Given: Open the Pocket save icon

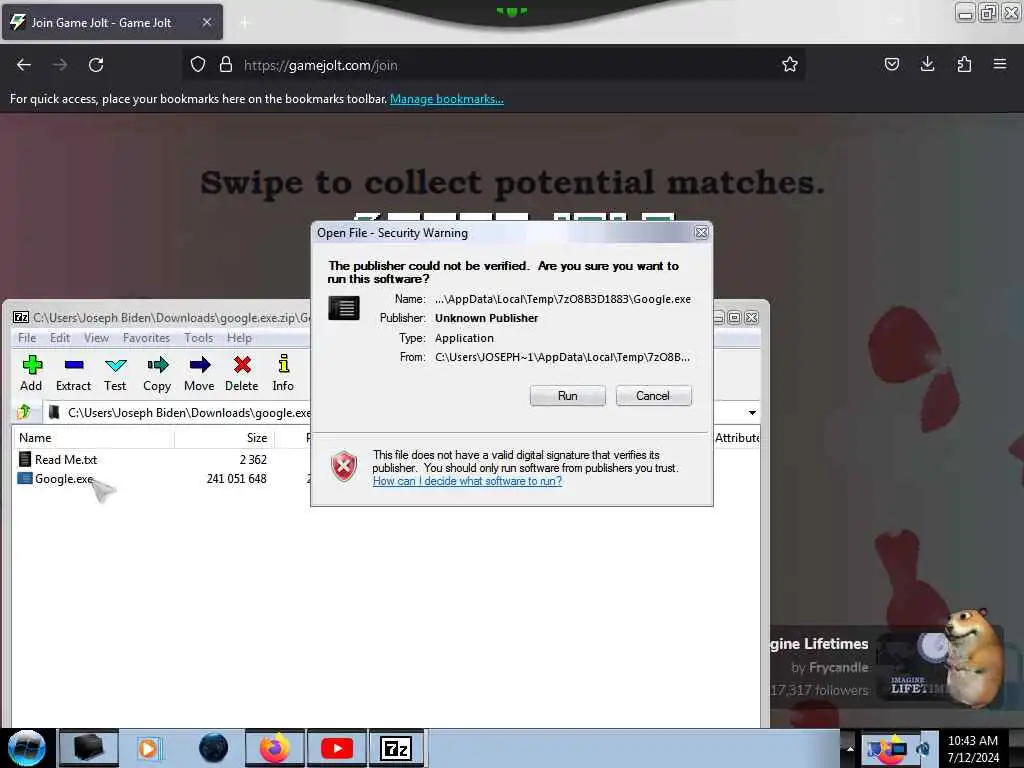Looking at the screenshot, I should point(892,64).
